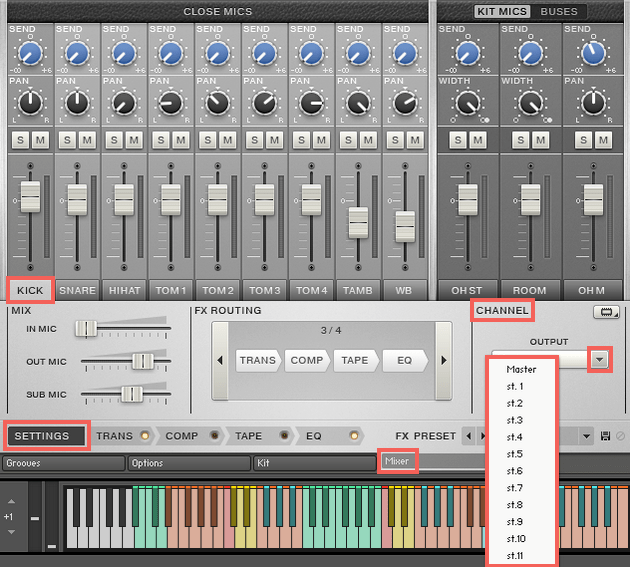Click the HIHAT send knob
This screenshot has height=567, width=630.
(x=124, y=53)
